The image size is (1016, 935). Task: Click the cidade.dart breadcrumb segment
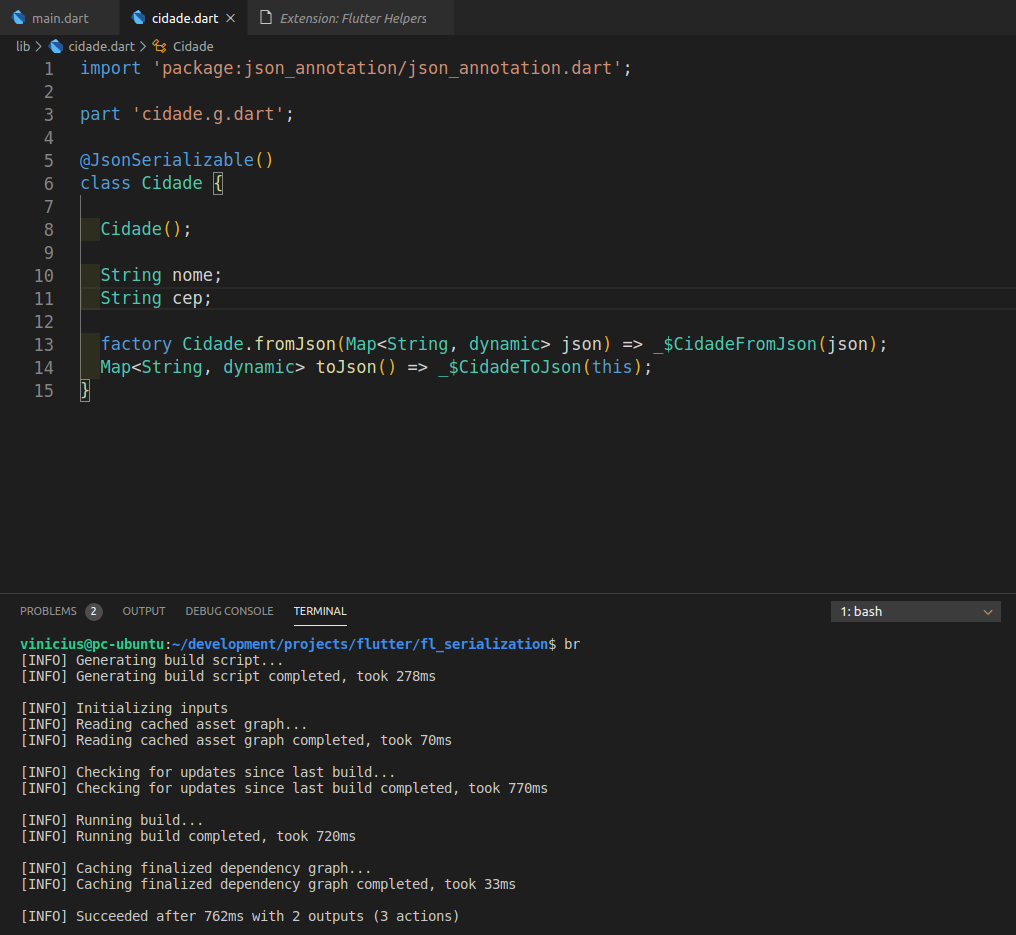coord(101,47)
